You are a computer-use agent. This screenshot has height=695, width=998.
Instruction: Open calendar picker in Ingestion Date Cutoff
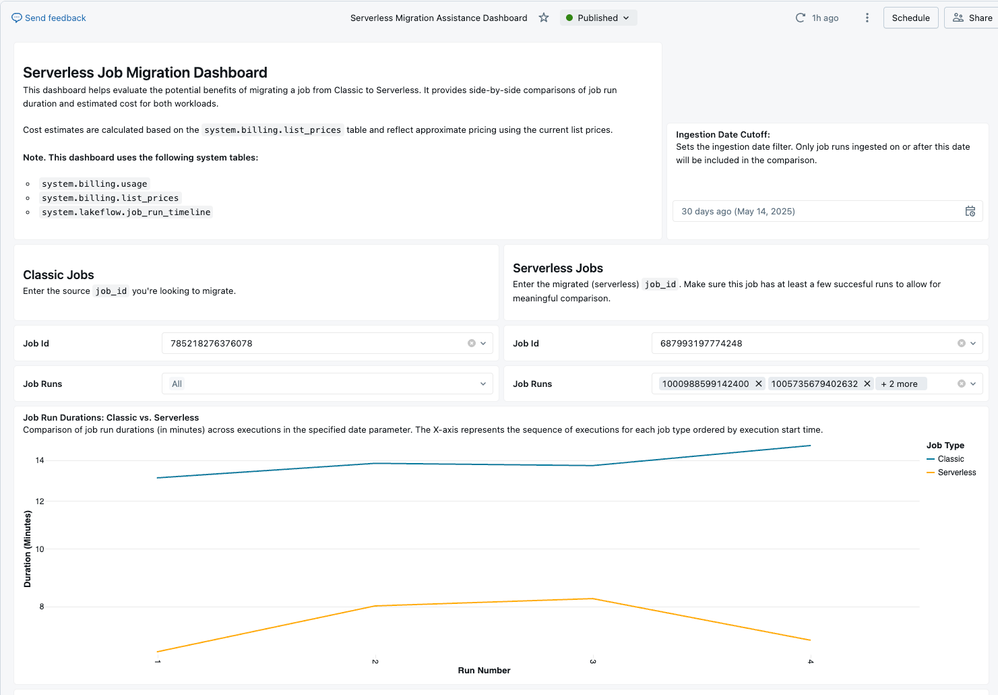pos(970,211)
